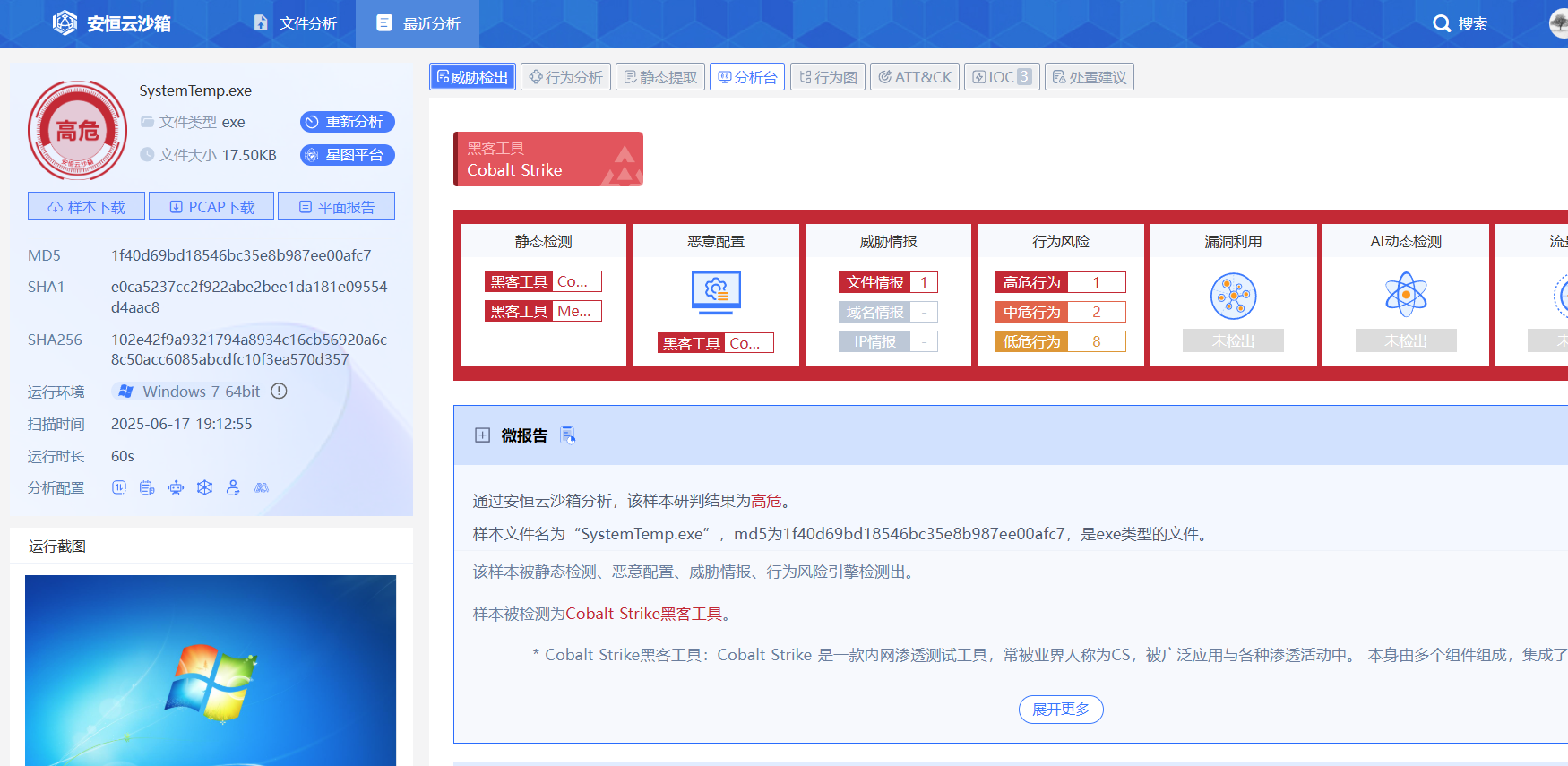Viewport: 1568px width, 766px height.
Task: Click the PCAP下载 button
Action: [211, 207]
